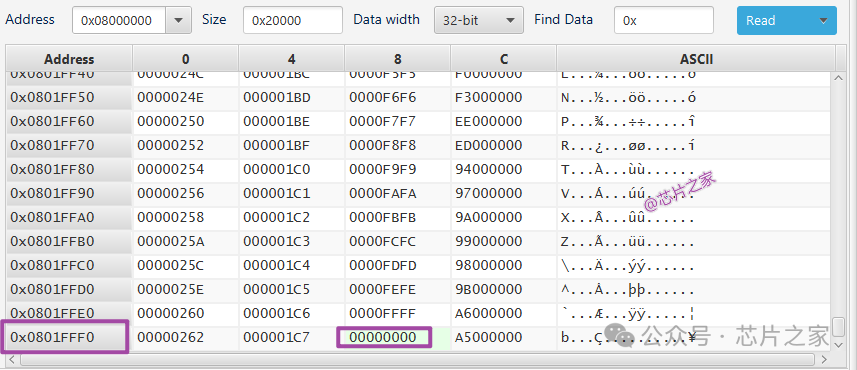The width and height of the screenshot is (857, 370).
Task: Click cell value F3000000
Action: coord(489,97)
